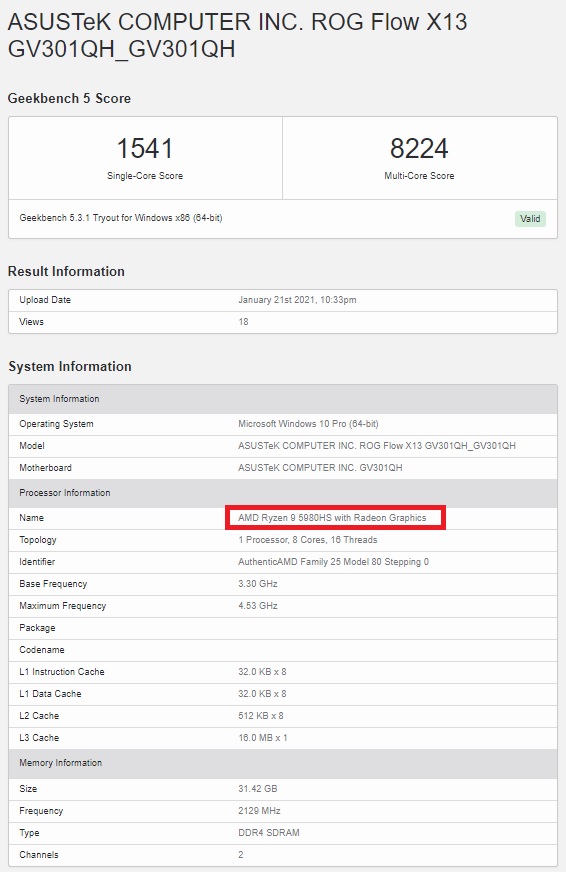This screenshot has height=872, width=566.
Task: Click the Geekbench 5.3.1 Tryout version text
Action: point(121,218)
